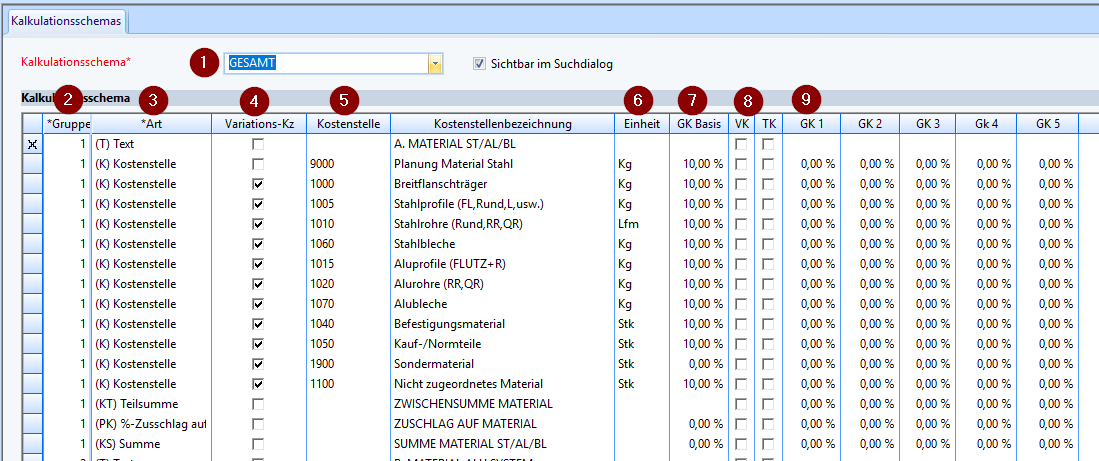Screen dimensions: 1099x461
Task: Click the Einheit column header
Action: [x=641, y=124]
